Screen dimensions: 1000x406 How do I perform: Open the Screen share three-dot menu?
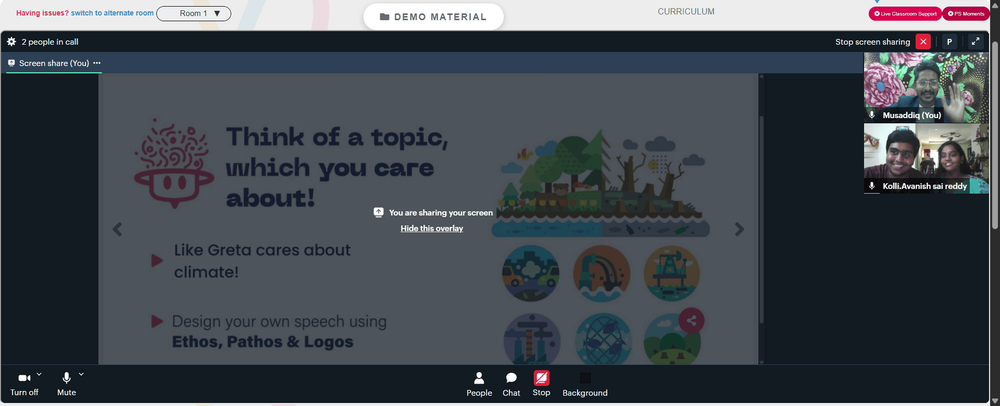tap(97, 63)
